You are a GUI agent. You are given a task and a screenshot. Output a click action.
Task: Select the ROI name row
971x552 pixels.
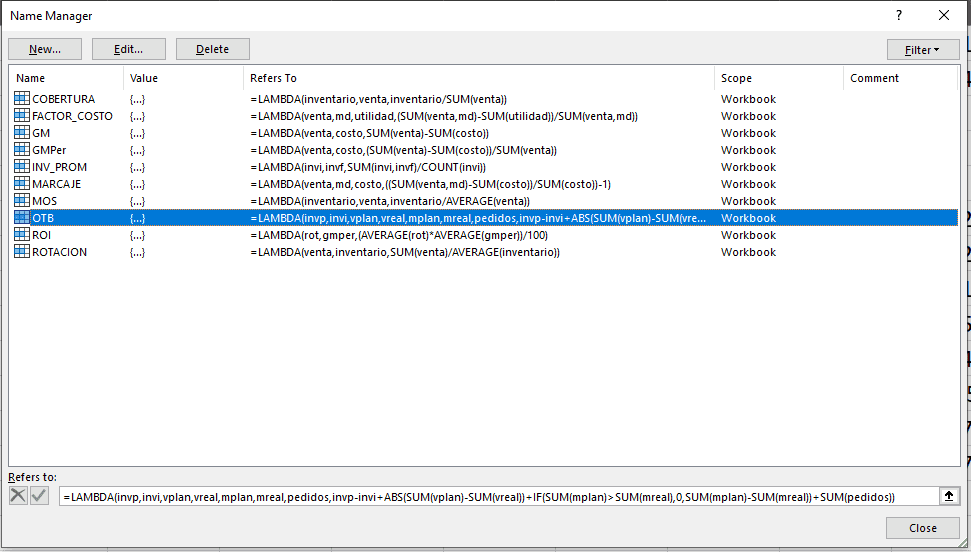(45, 235)
